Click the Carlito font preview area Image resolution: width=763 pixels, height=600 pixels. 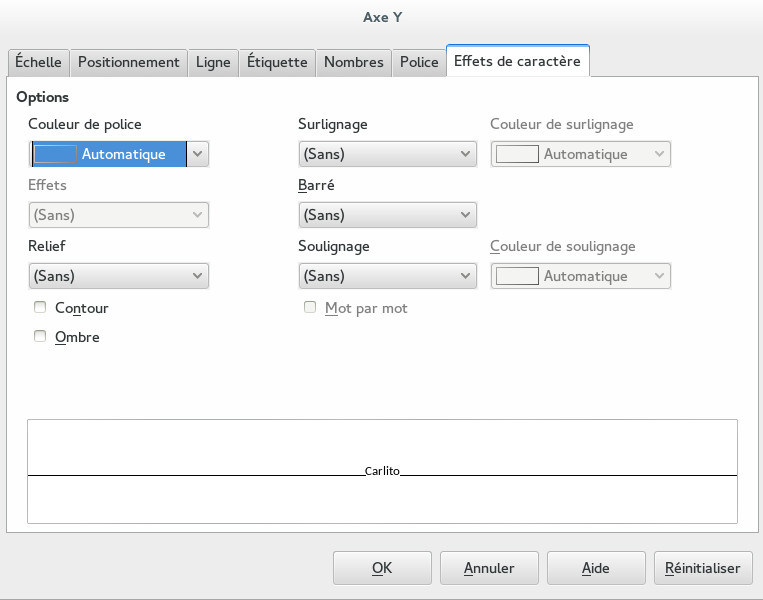(x=382, y=471)
